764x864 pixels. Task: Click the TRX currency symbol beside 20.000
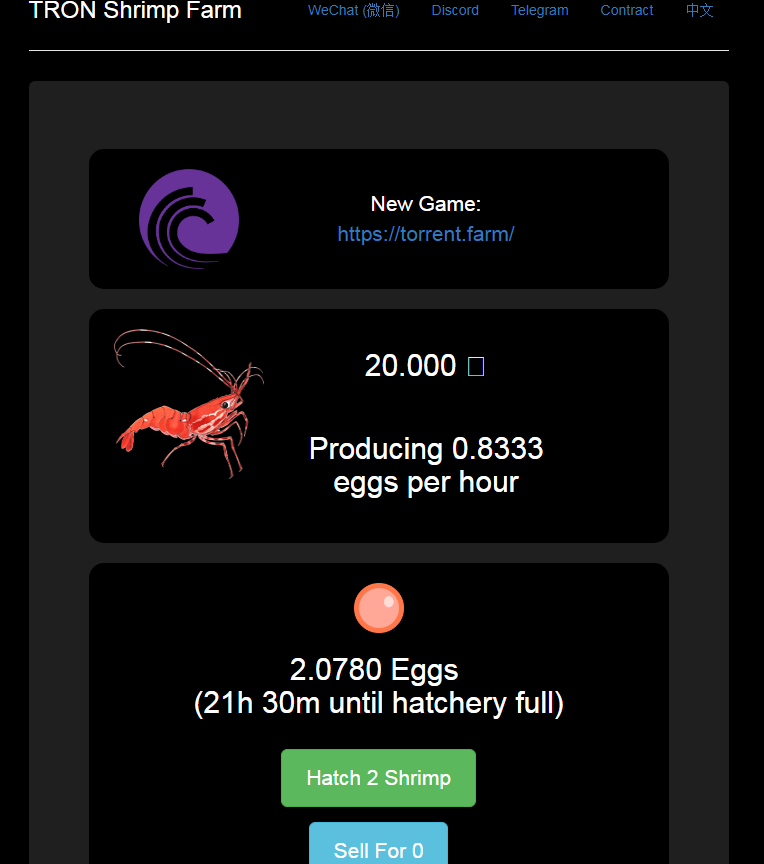coord(474,366)
